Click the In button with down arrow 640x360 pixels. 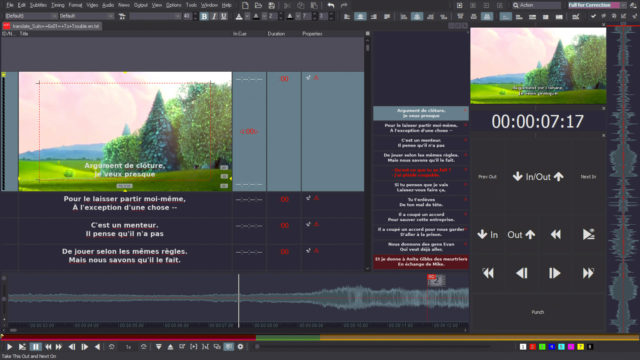point(487,235)
